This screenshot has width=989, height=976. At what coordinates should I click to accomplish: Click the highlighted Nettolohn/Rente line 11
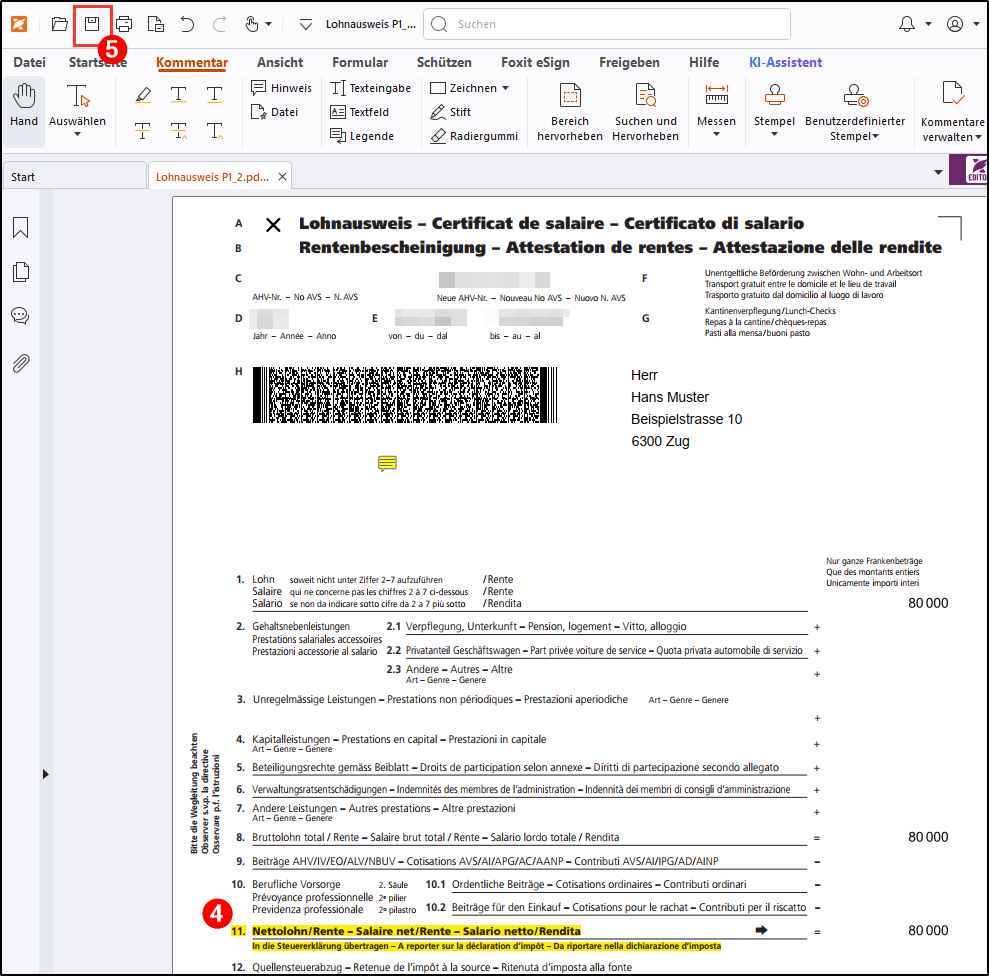(x=416, y=931)
